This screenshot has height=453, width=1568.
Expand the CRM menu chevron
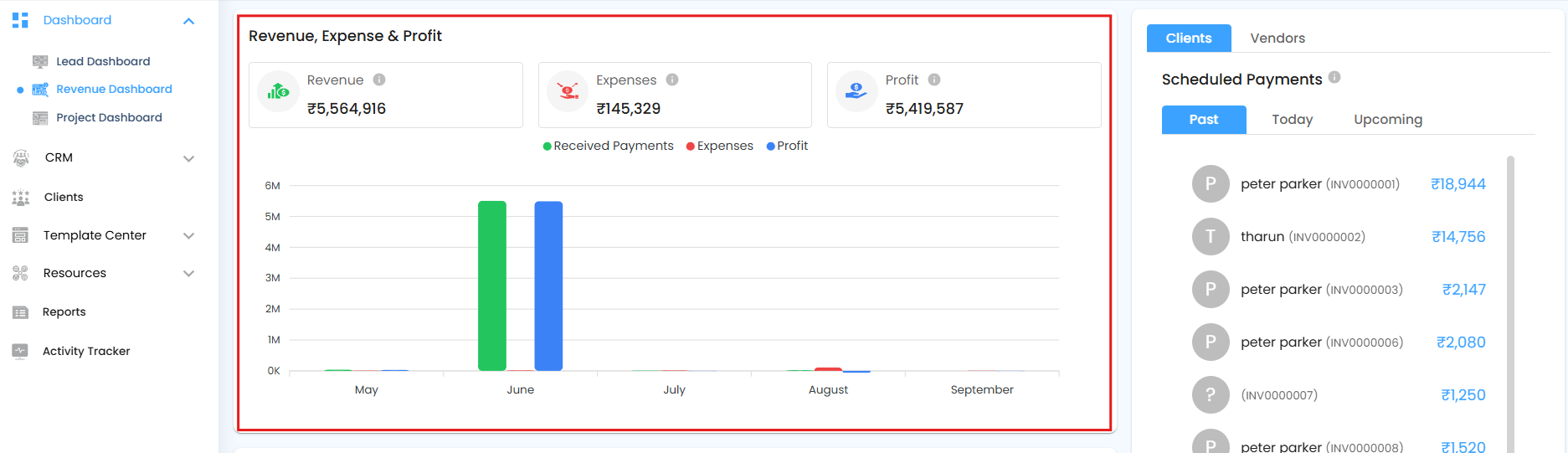[189, 158]
